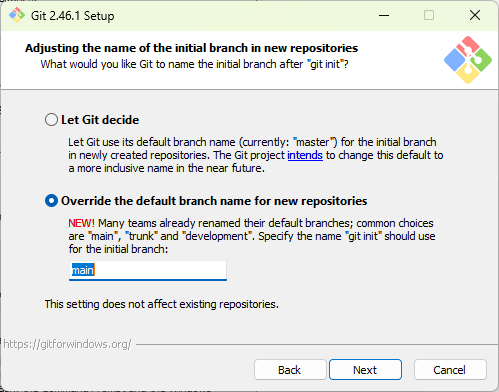Viewport: 499px width, 392px height.
Task: Click the "What would you like Git" subtitle
Action: pyautogui.click(x=194, y=64)
